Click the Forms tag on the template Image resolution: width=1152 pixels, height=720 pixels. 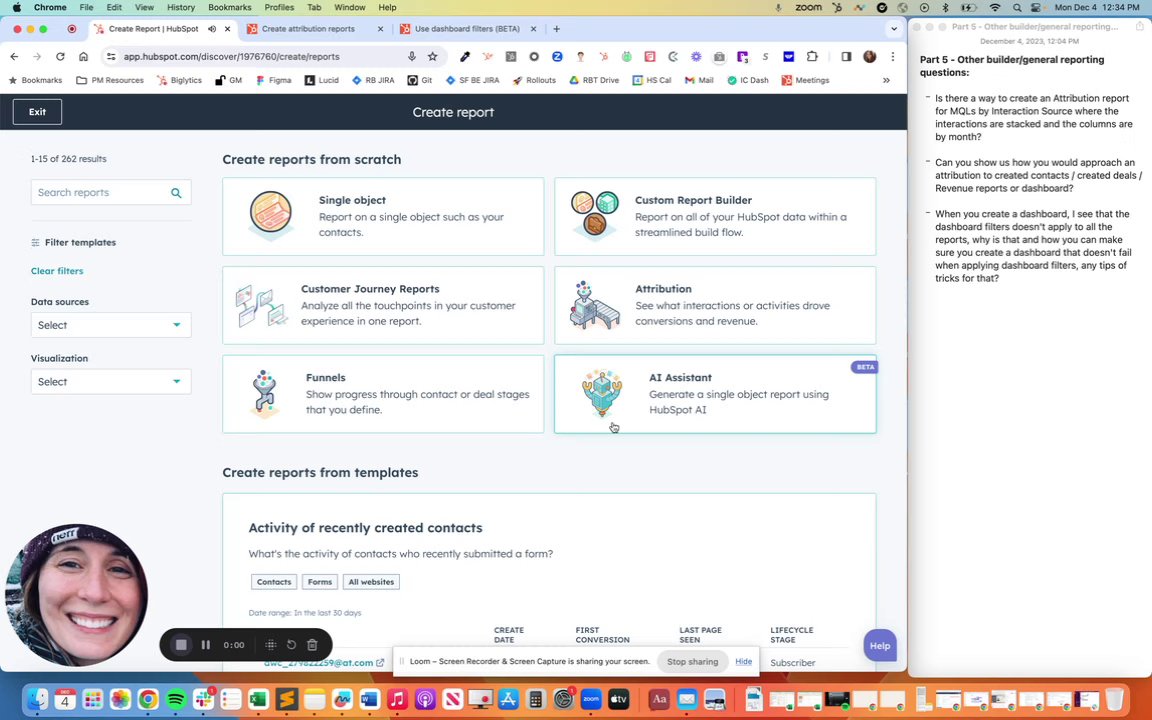click(320, 582)
